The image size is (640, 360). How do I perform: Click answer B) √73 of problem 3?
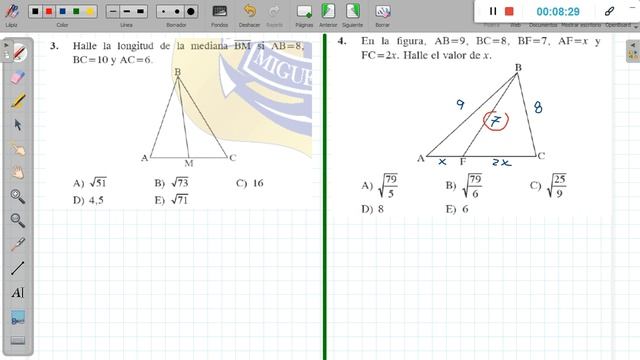[x=171, y=182]
